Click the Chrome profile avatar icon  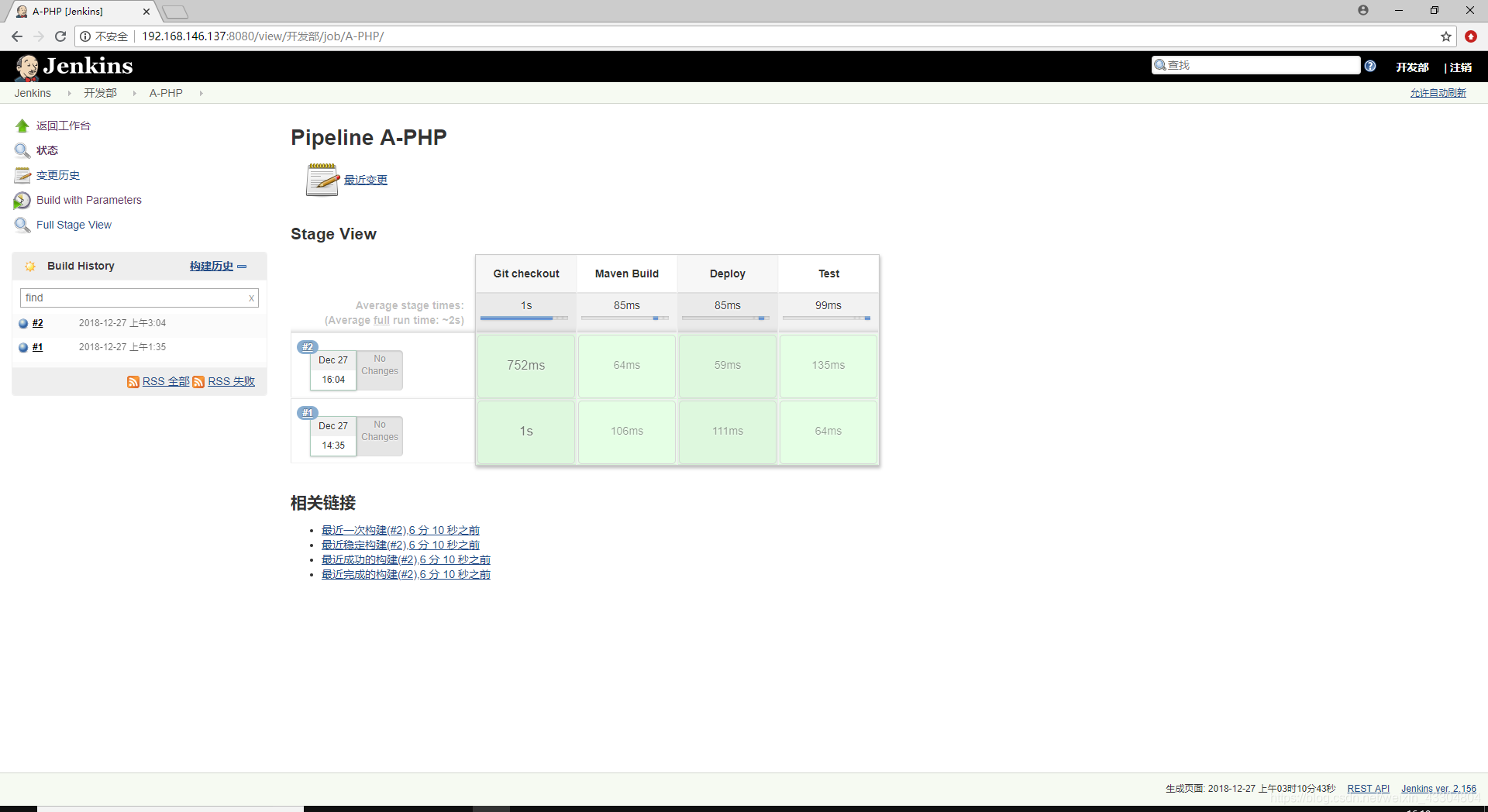pos(1363,10)
